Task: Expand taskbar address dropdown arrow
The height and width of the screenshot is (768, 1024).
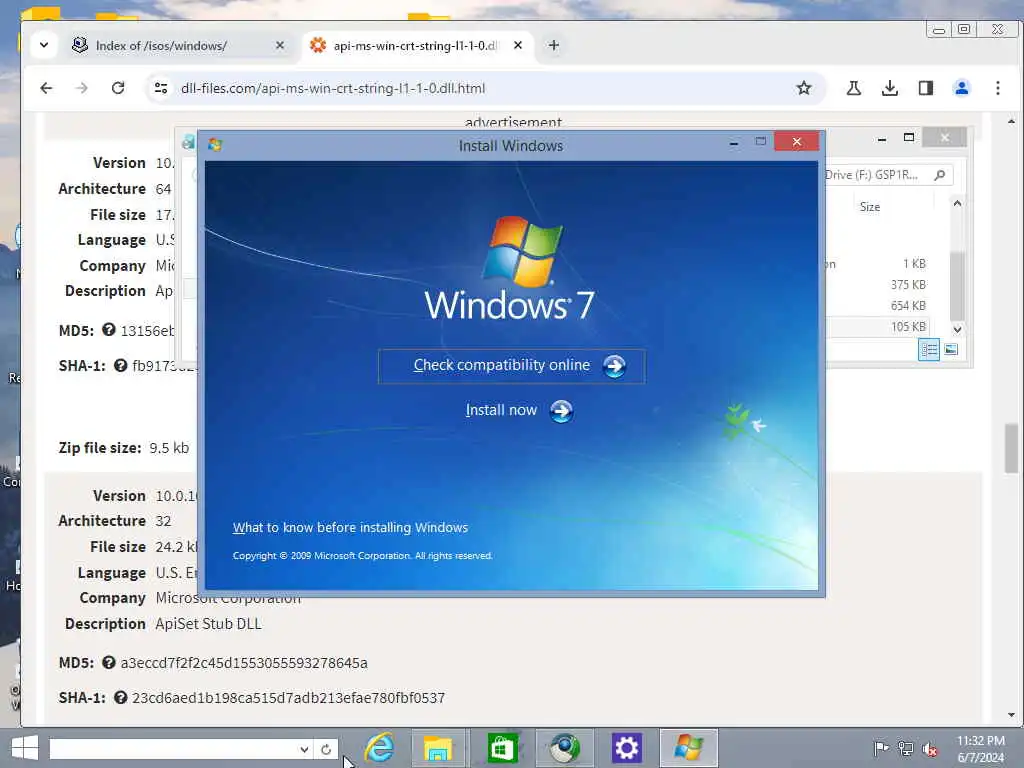Action: [304, 749]
